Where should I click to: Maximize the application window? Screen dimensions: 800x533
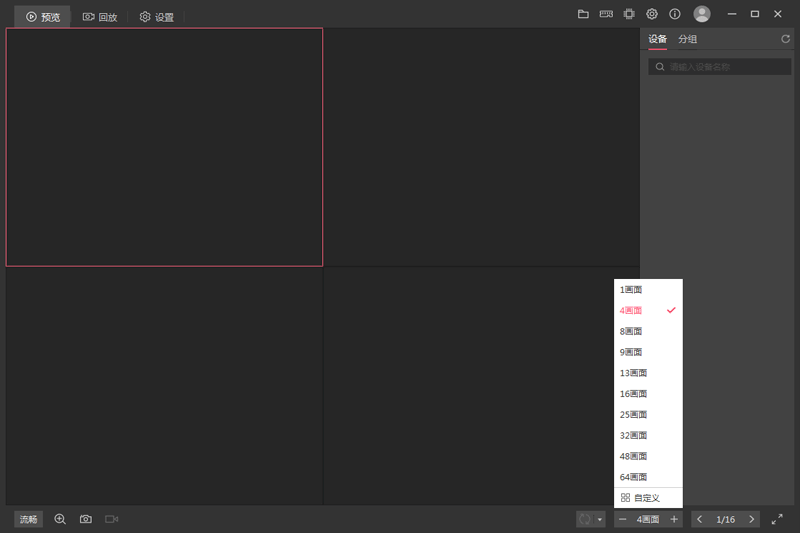[x=755, y=14]
